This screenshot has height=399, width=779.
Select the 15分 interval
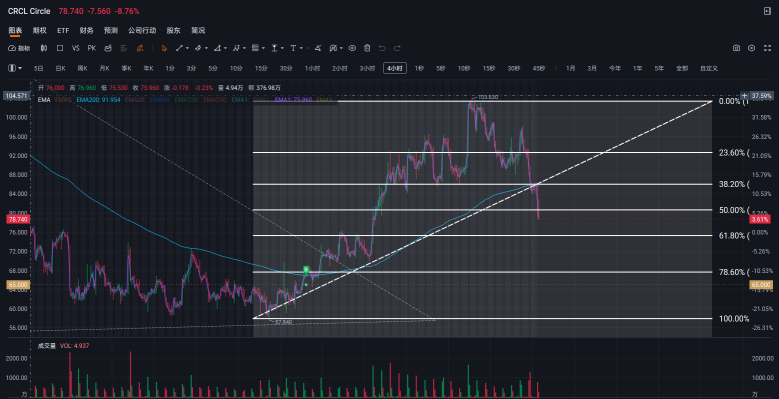tap(260, 68)
